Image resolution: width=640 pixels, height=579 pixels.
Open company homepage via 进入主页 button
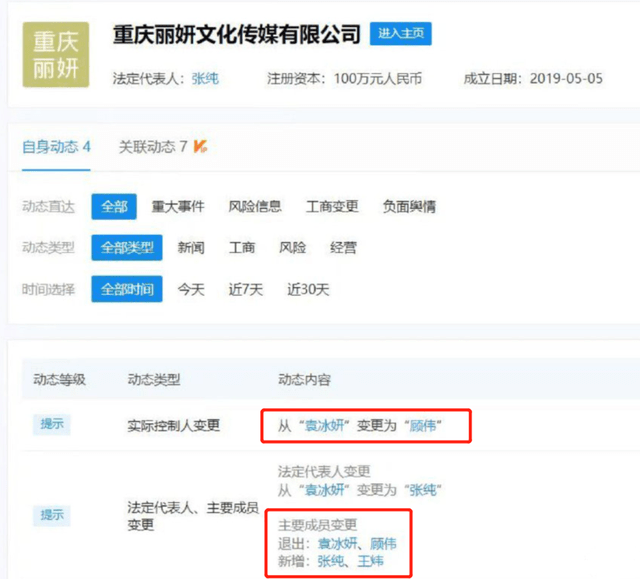coord(400,33)
